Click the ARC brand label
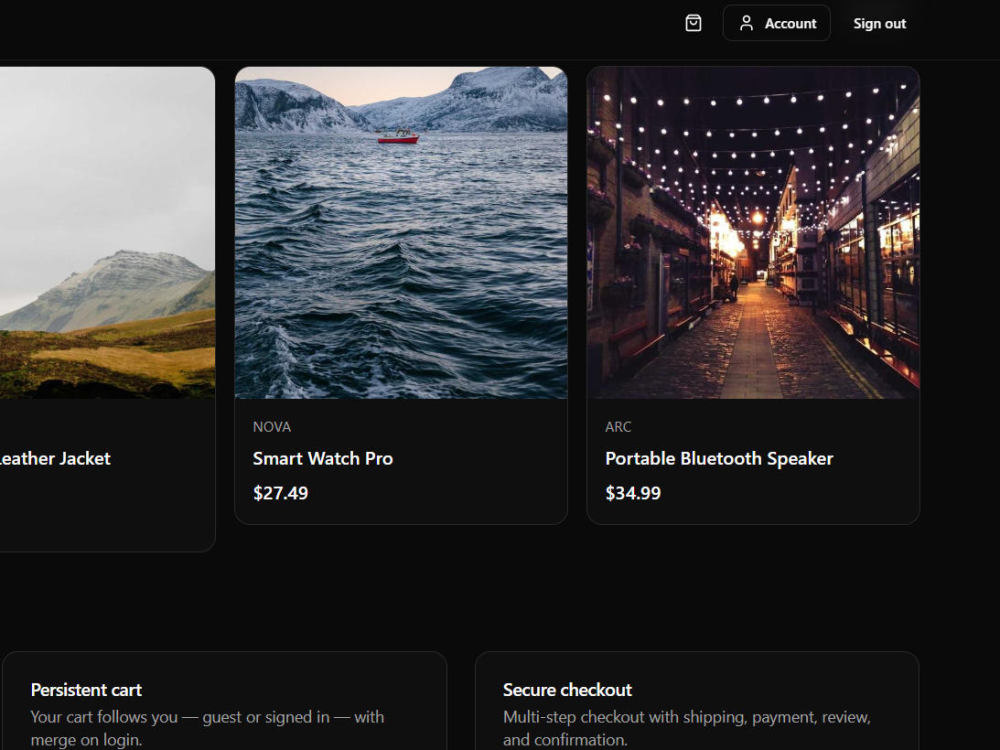Image resolution: width=1000 pixels, height=750 pixels. click(x=618, y=427)
